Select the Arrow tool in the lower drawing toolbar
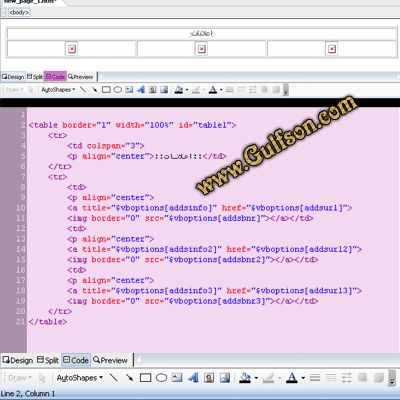 point(129,378)
